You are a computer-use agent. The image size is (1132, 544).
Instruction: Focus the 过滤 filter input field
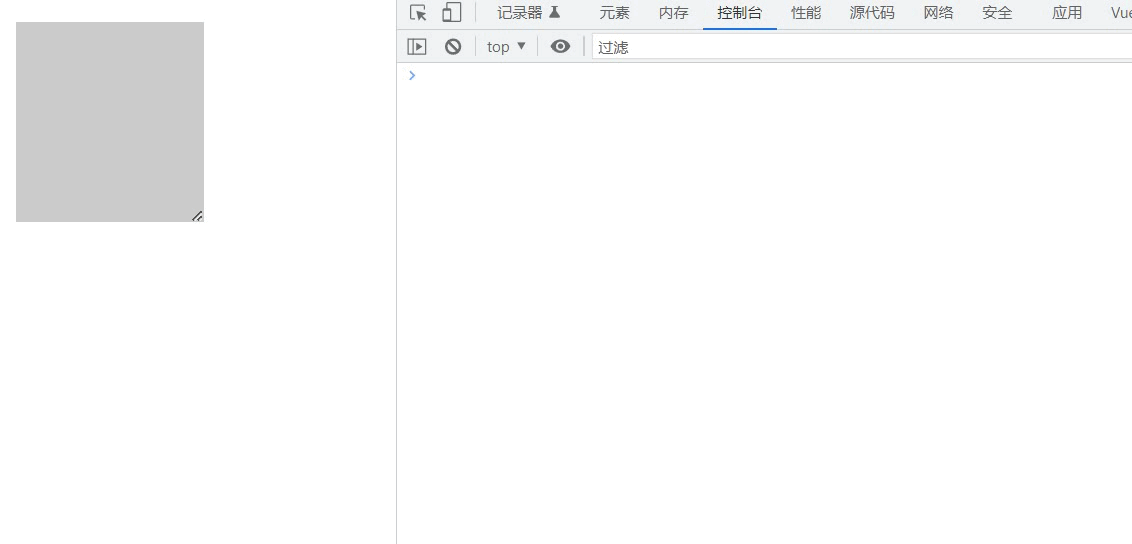[x=862, y=47]
